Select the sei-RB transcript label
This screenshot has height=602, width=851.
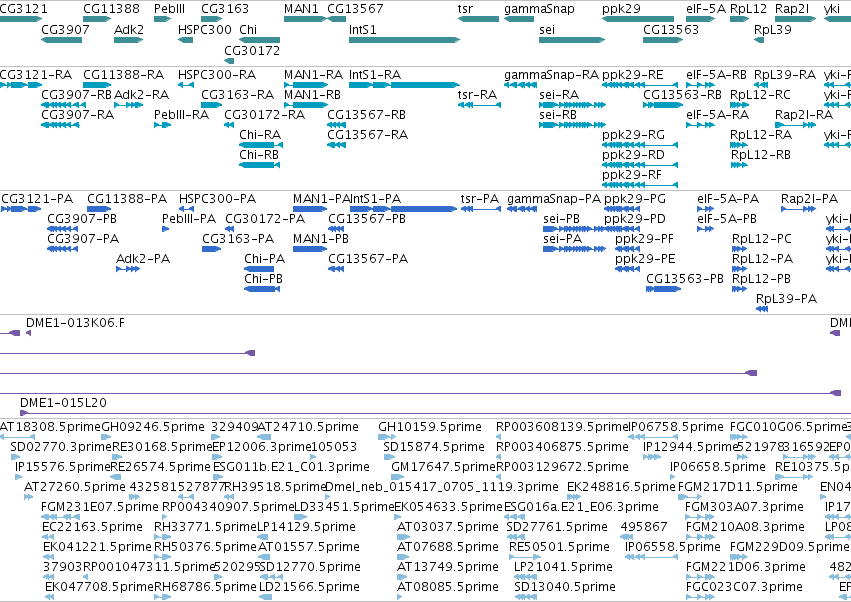(x=558, y=115)
